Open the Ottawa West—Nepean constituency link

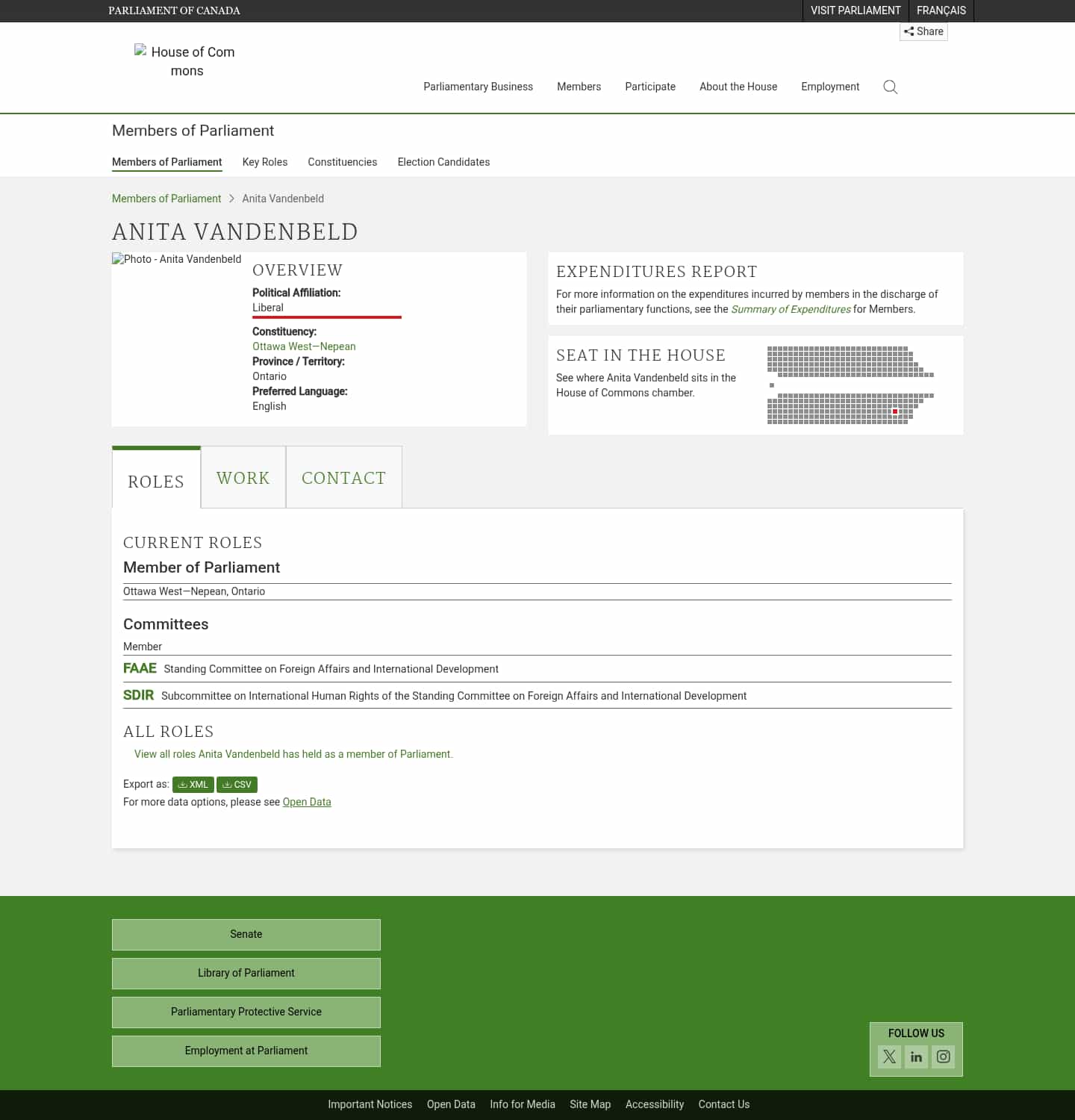tap(304, 346)
